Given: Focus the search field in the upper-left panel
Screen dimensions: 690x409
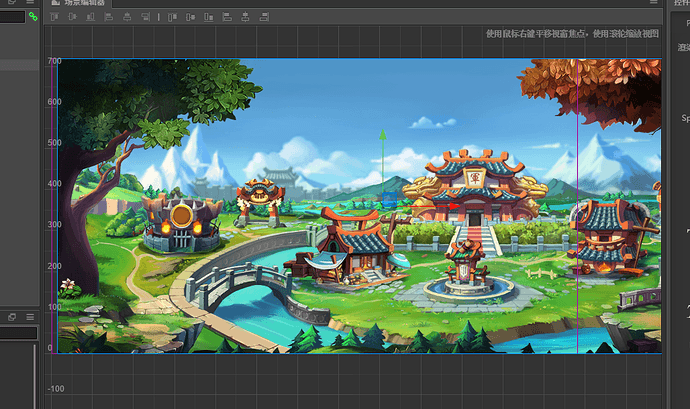Looking at the screenshot, I should [x=12, y=17].
